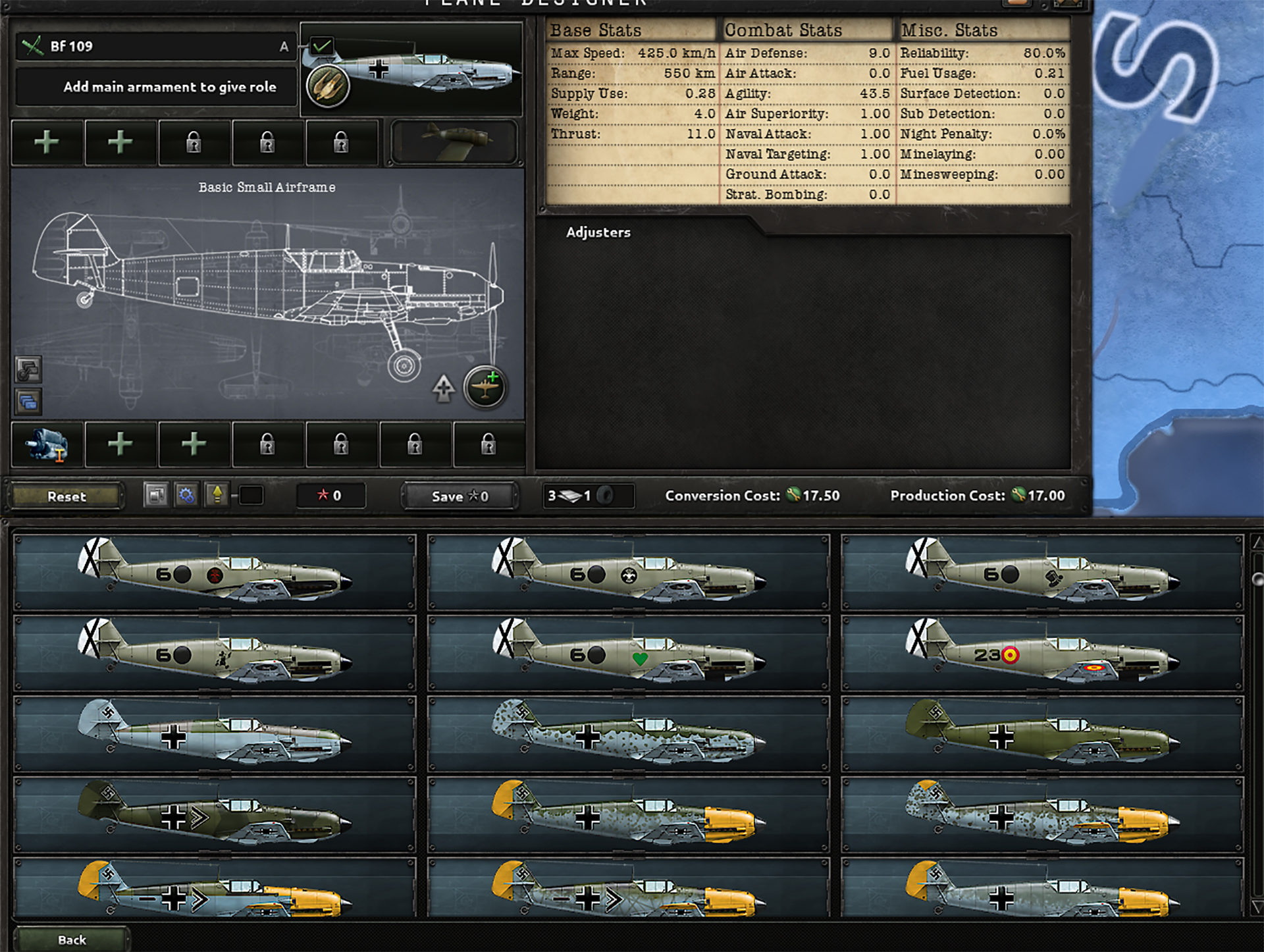Viewport: 1264px width, 952px height.
Task: Click the lower-row locked slot directly beside the plus slots
Action: (x=267, y=444)
